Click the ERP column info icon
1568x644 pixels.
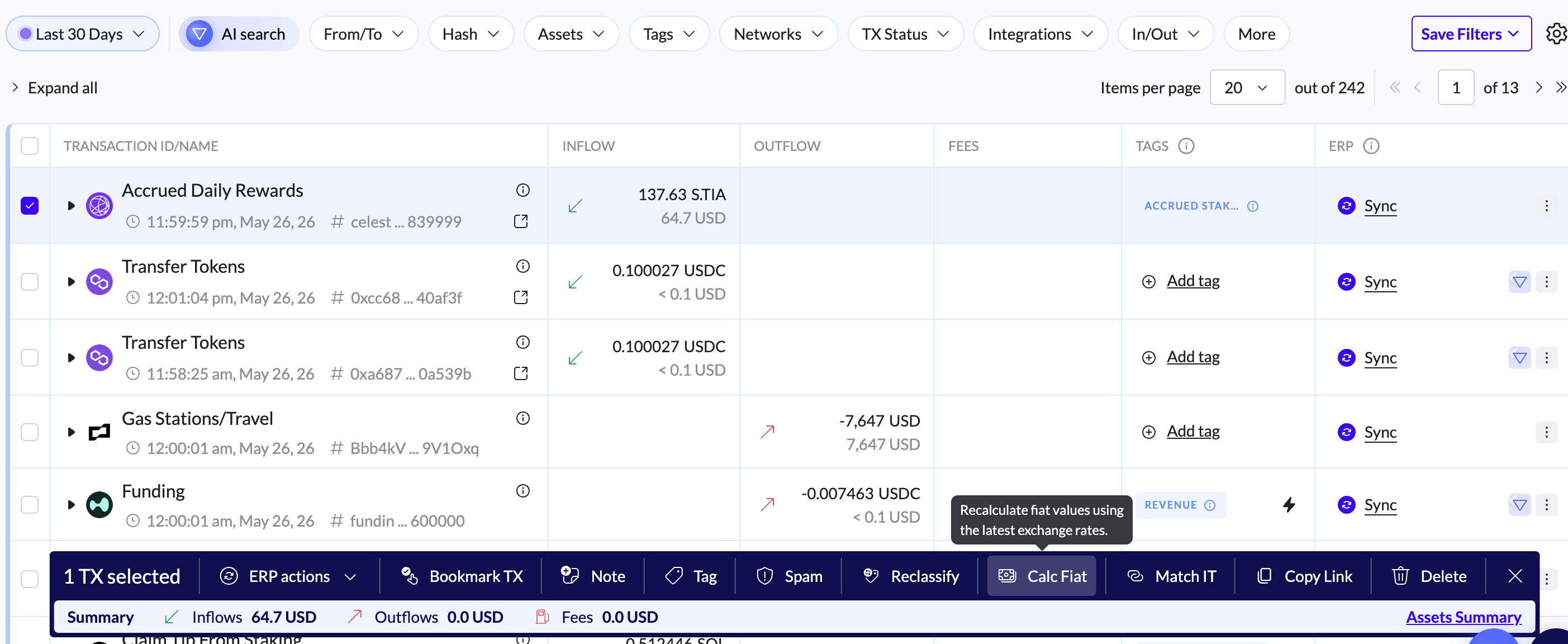coord(1371,146)
